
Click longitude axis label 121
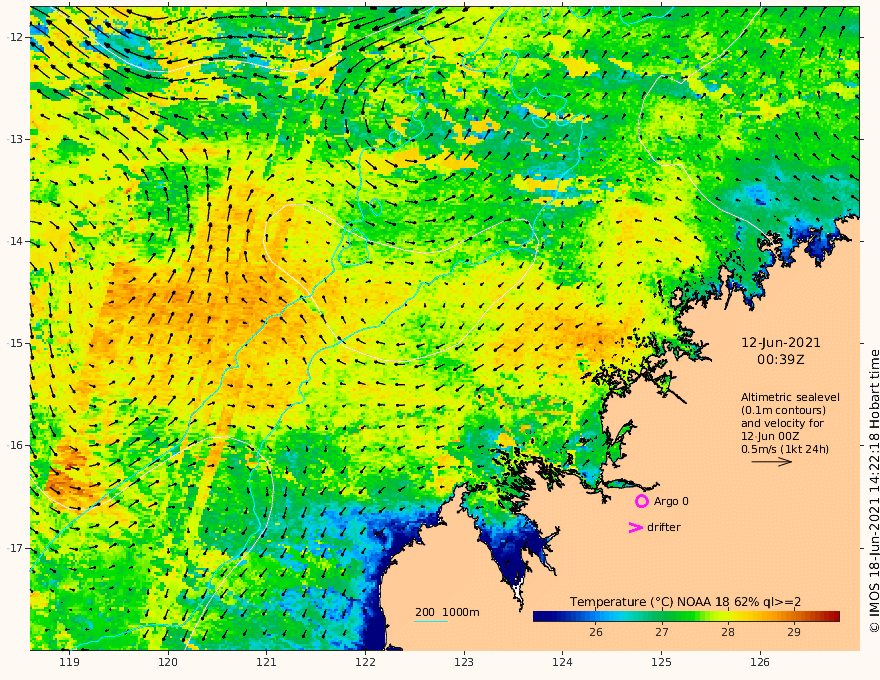point(267,662)
